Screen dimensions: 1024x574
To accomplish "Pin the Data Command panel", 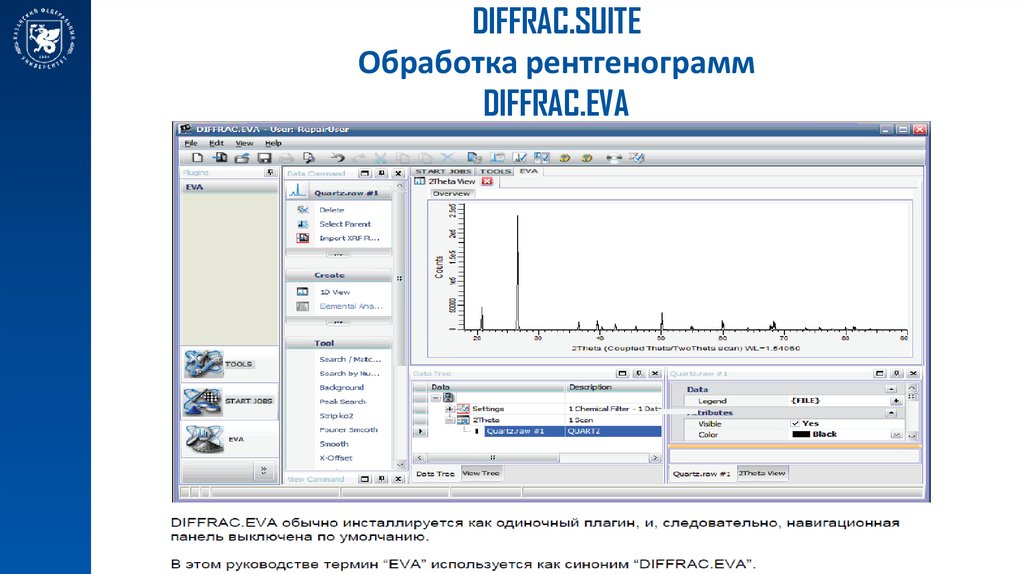I will click(382, 173).
